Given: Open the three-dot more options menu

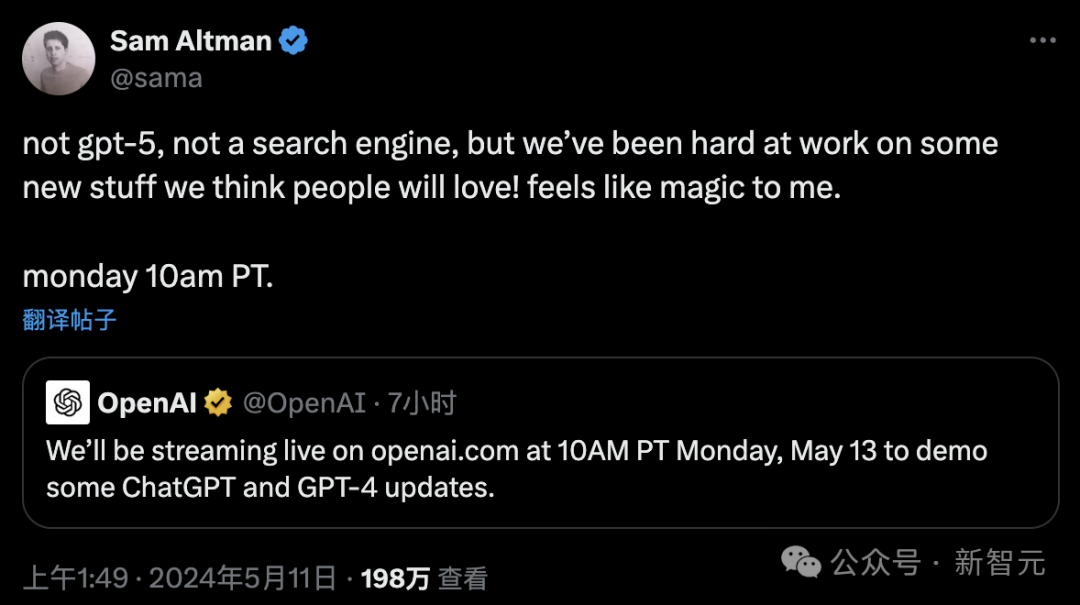Looking at the screenshot, I should click(x=1042, y=41).
